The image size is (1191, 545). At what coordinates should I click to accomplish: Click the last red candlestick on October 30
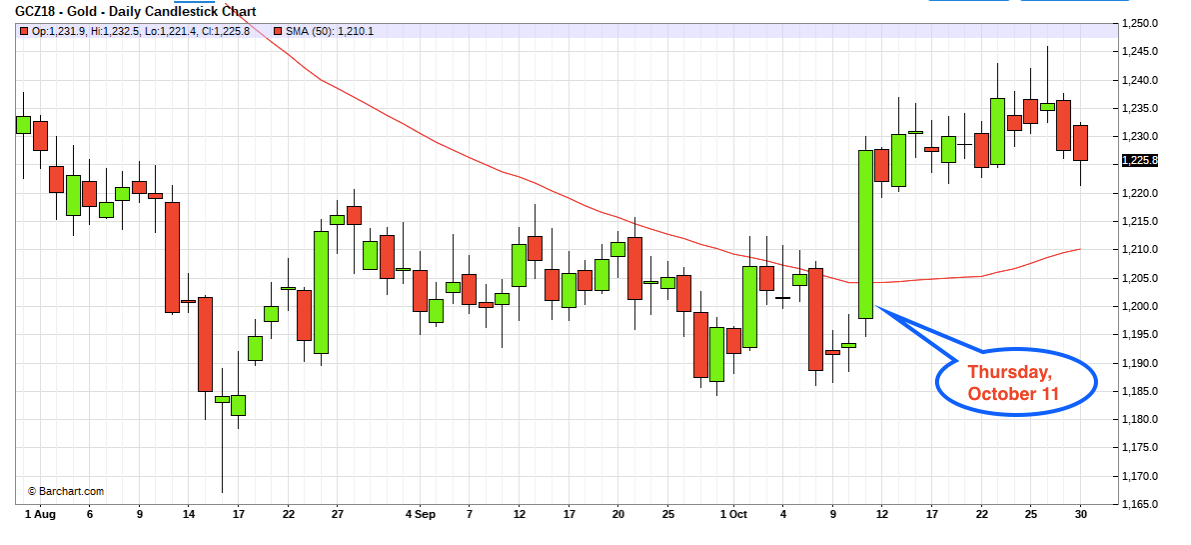[x=1080, y=143]
